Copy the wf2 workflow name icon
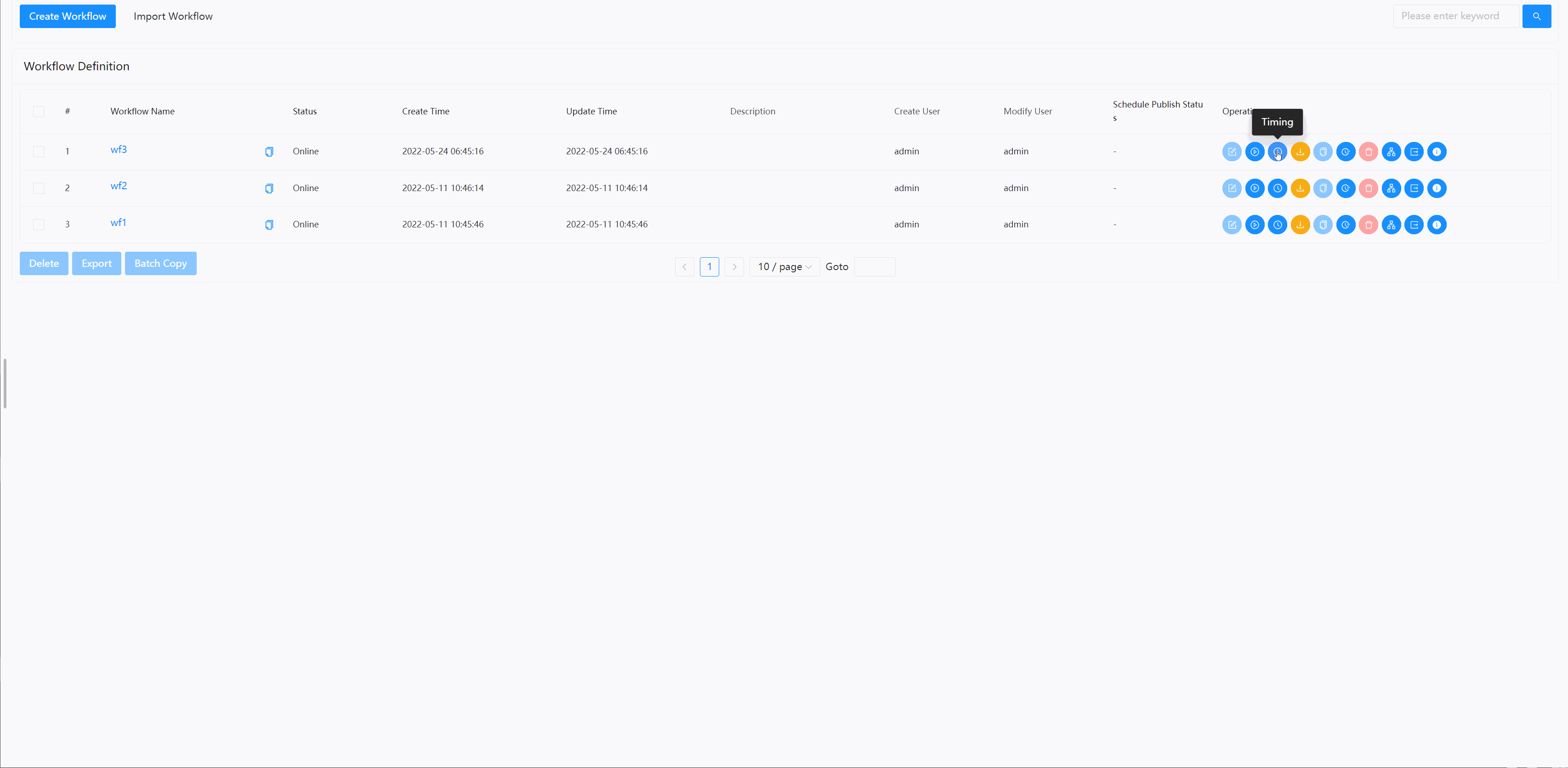Screen dimensions: 1568x768 tap(269, 188)
